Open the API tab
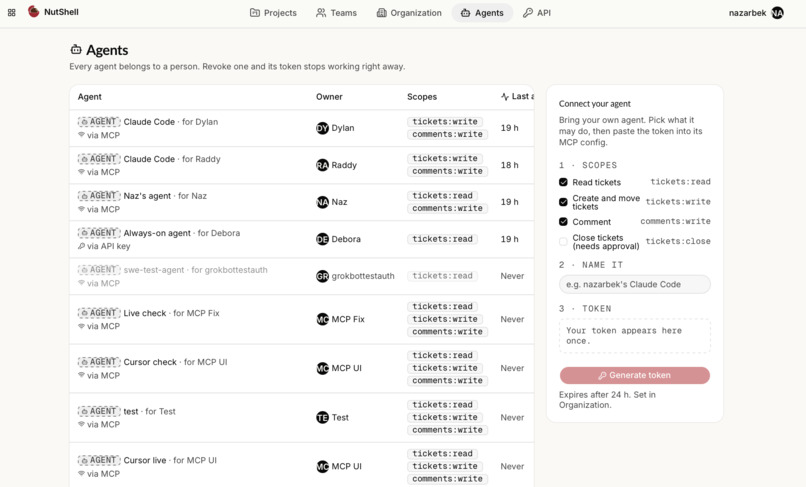Image resolution: width=806 pixels, height=487 pixels. 537,13
